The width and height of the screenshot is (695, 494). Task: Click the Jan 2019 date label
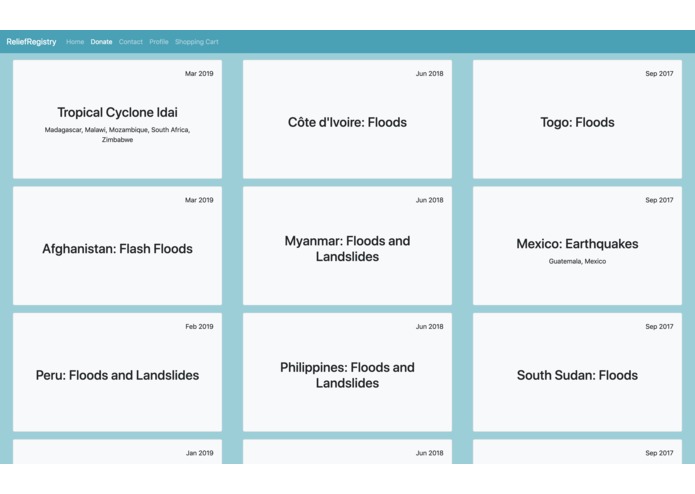pos(199,453)
